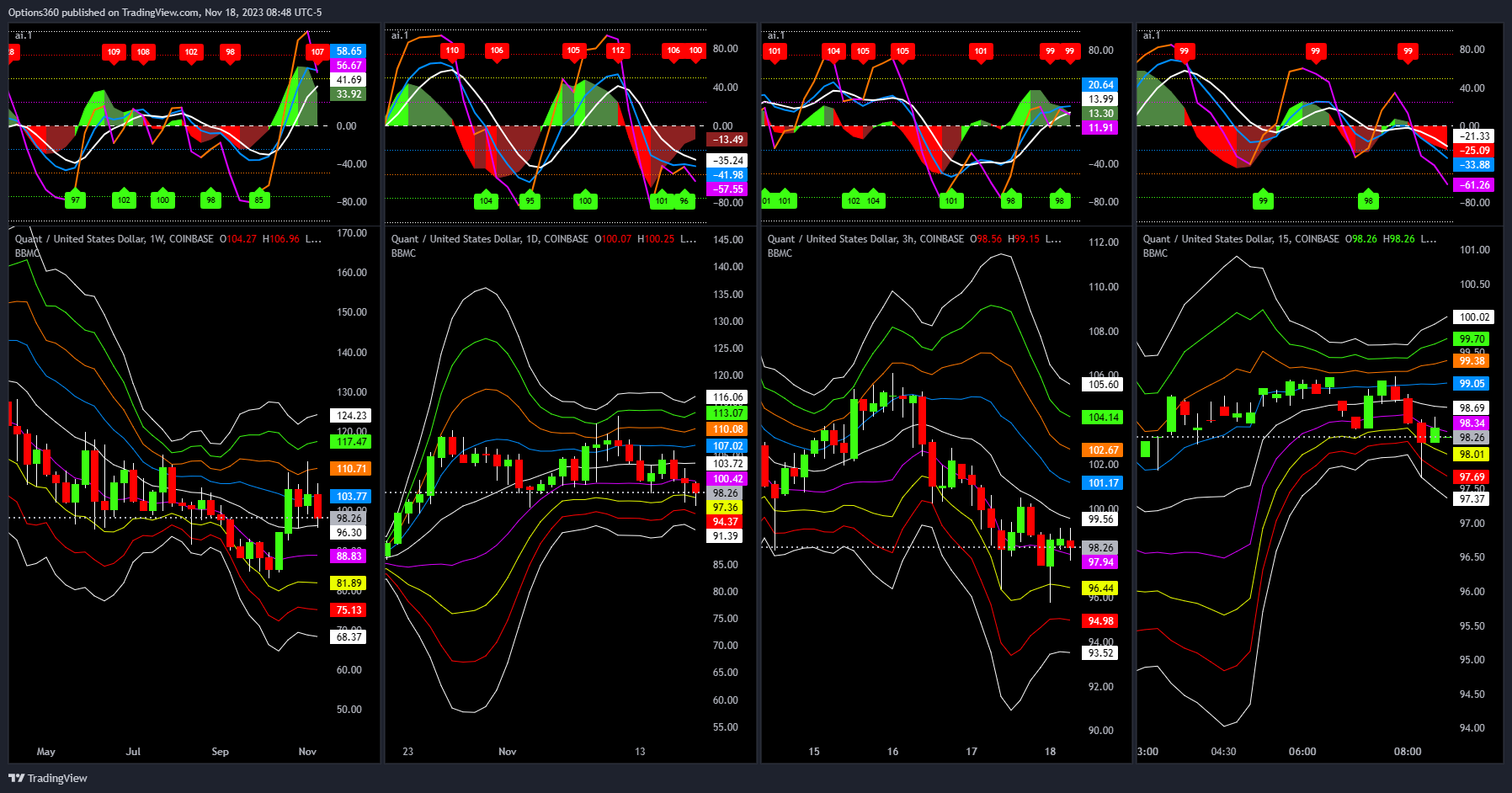Click the white 105.60 band price label
The image size is (1512, 793).
click(1103, 385)
